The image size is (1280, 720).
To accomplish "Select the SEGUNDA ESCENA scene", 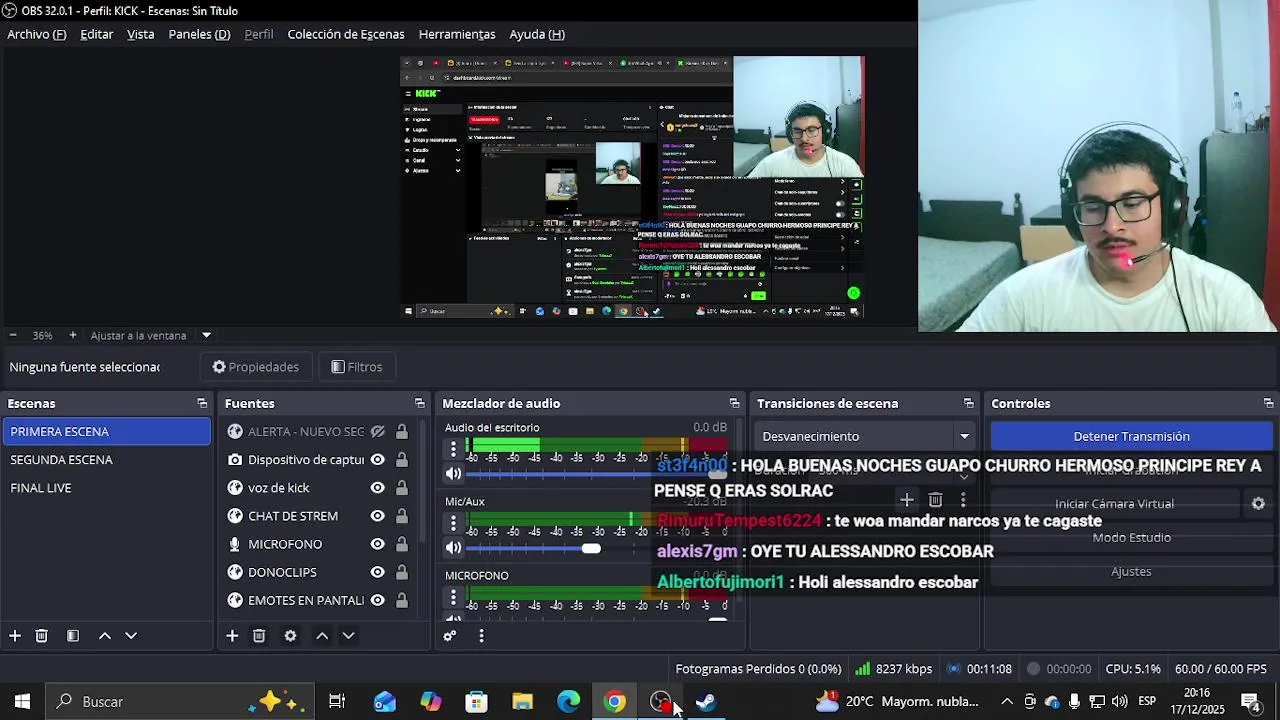I will click(105, 460).
